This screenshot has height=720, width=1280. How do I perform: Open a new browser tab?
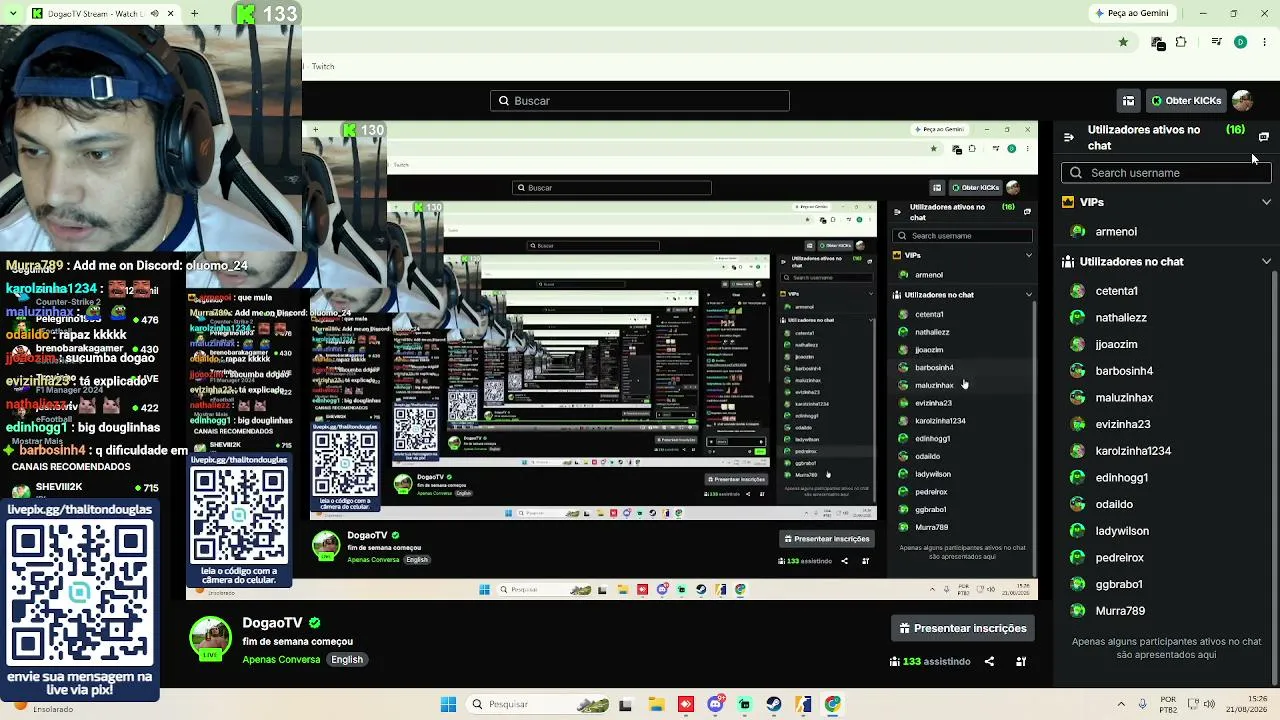(194, 14)
